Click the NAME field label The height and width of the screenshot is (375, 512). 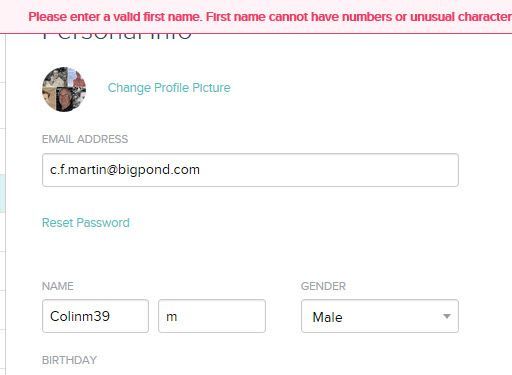coord(58,286)
